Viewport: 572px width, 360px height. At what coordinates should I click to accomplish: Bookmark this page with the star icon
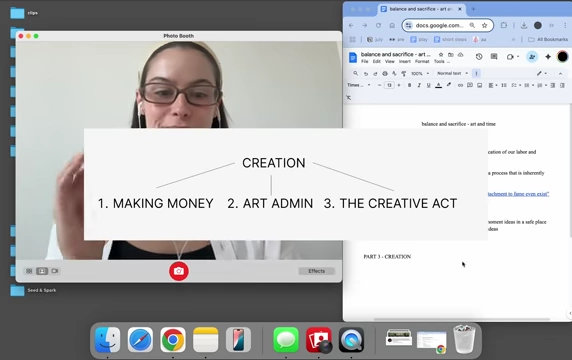click(x=484, y=26)
